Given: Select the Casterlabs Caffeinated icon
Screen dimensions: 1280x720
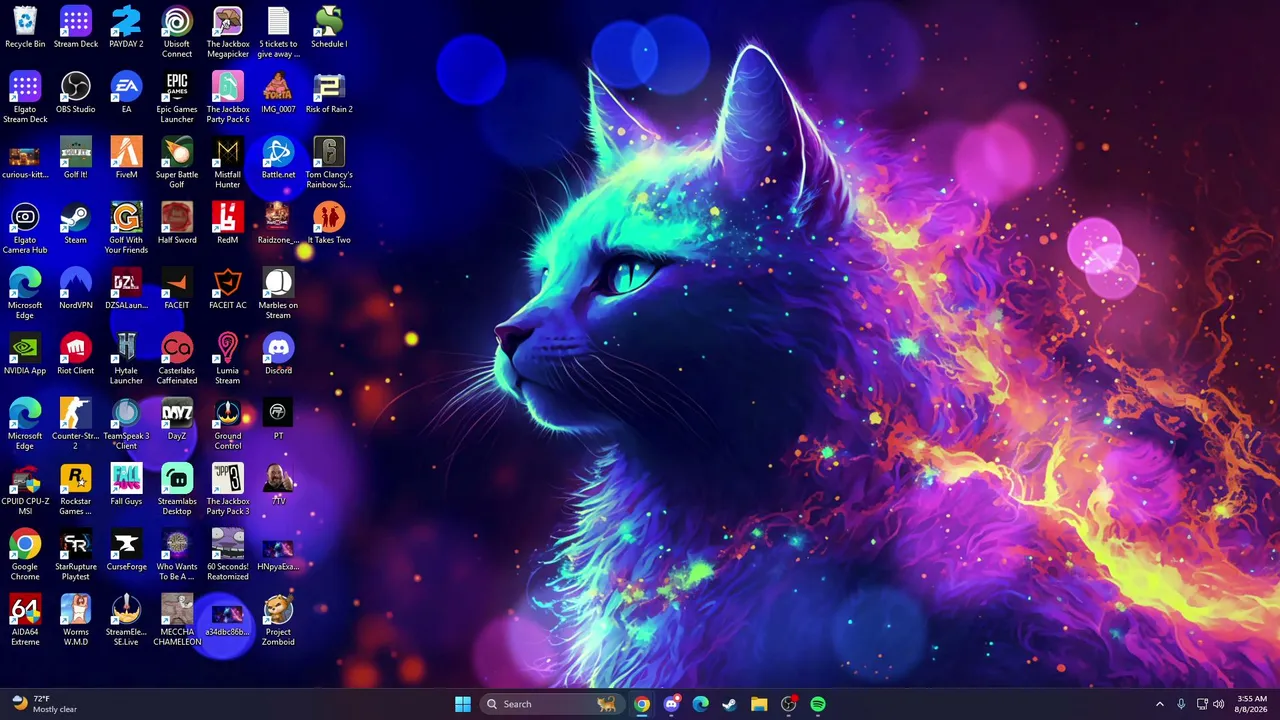Looking at the screenshot, I should (x=177, y=359).
